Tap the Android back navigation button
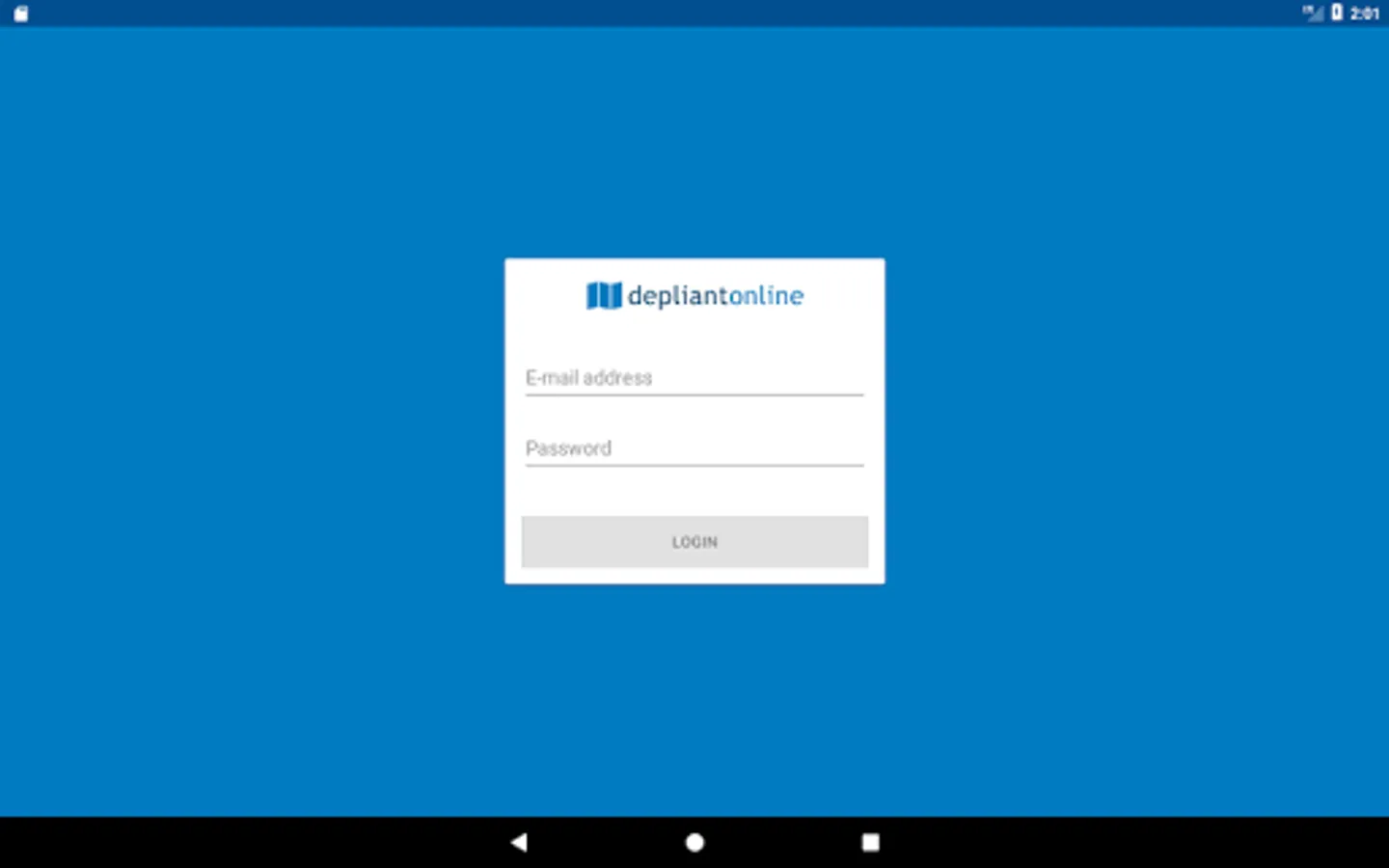This screenshot has height=868, width=1389. coord(519,842)
